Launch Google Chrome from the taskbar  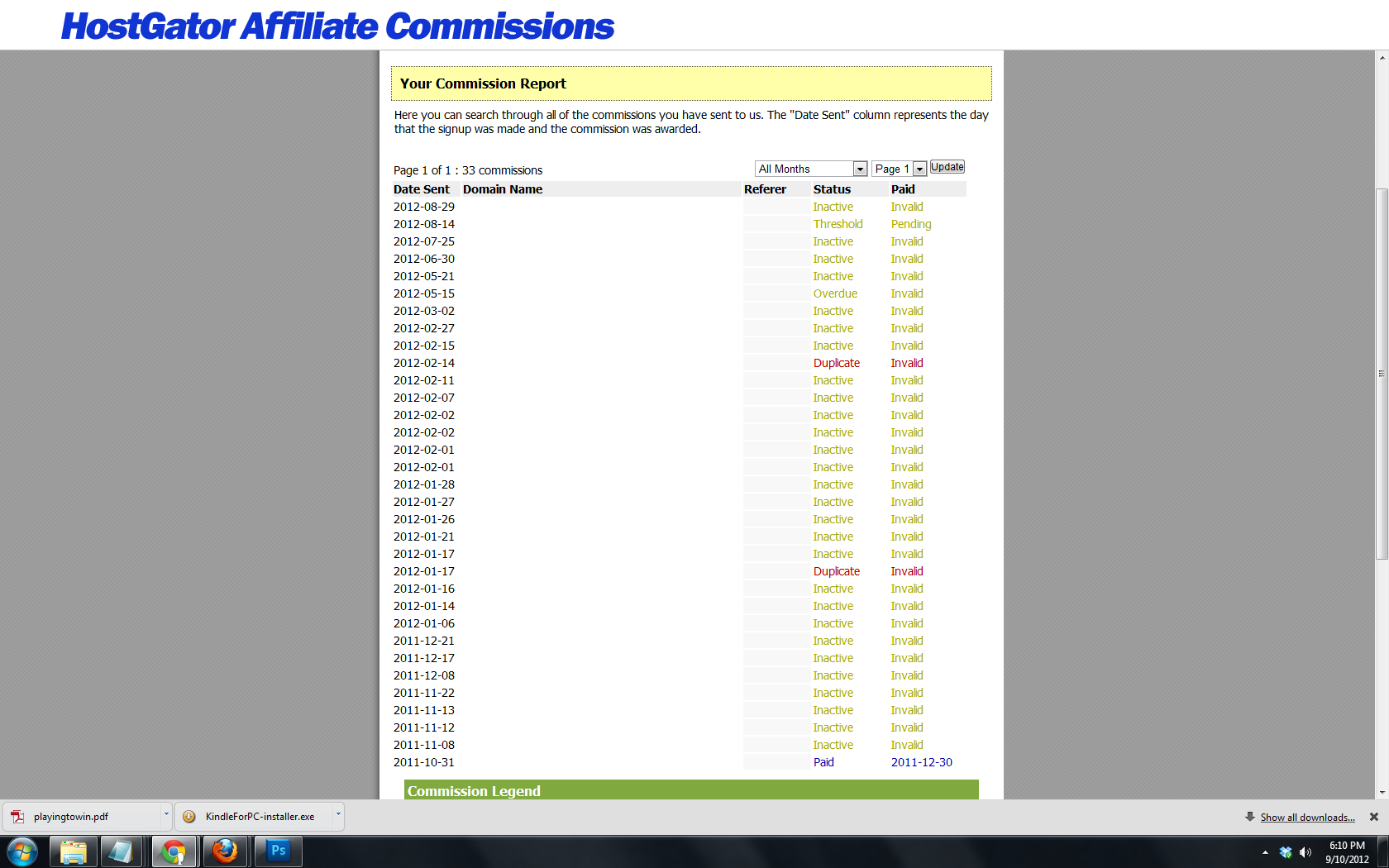coord(174,851)
